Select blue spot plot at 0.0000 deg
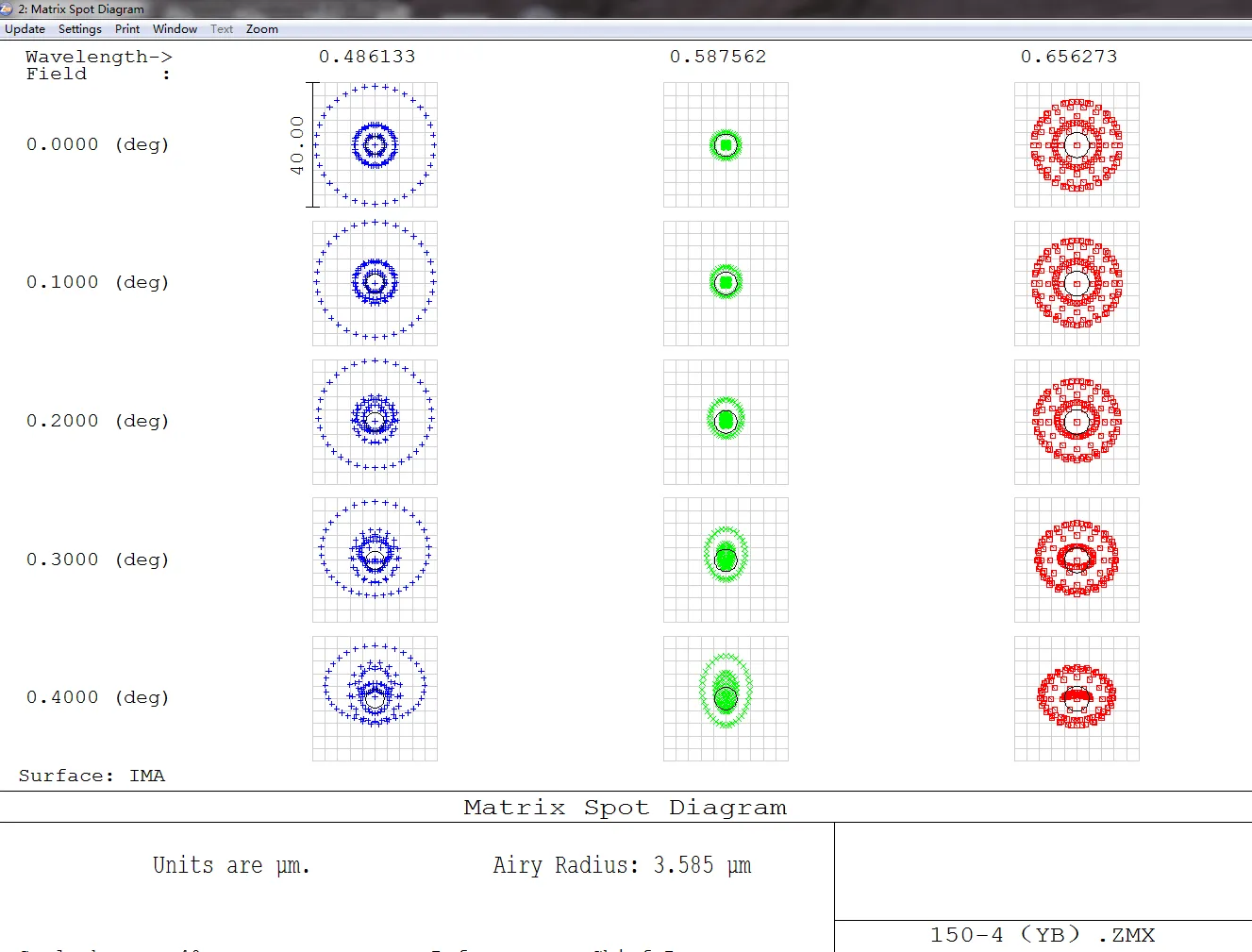 (375, 144)
